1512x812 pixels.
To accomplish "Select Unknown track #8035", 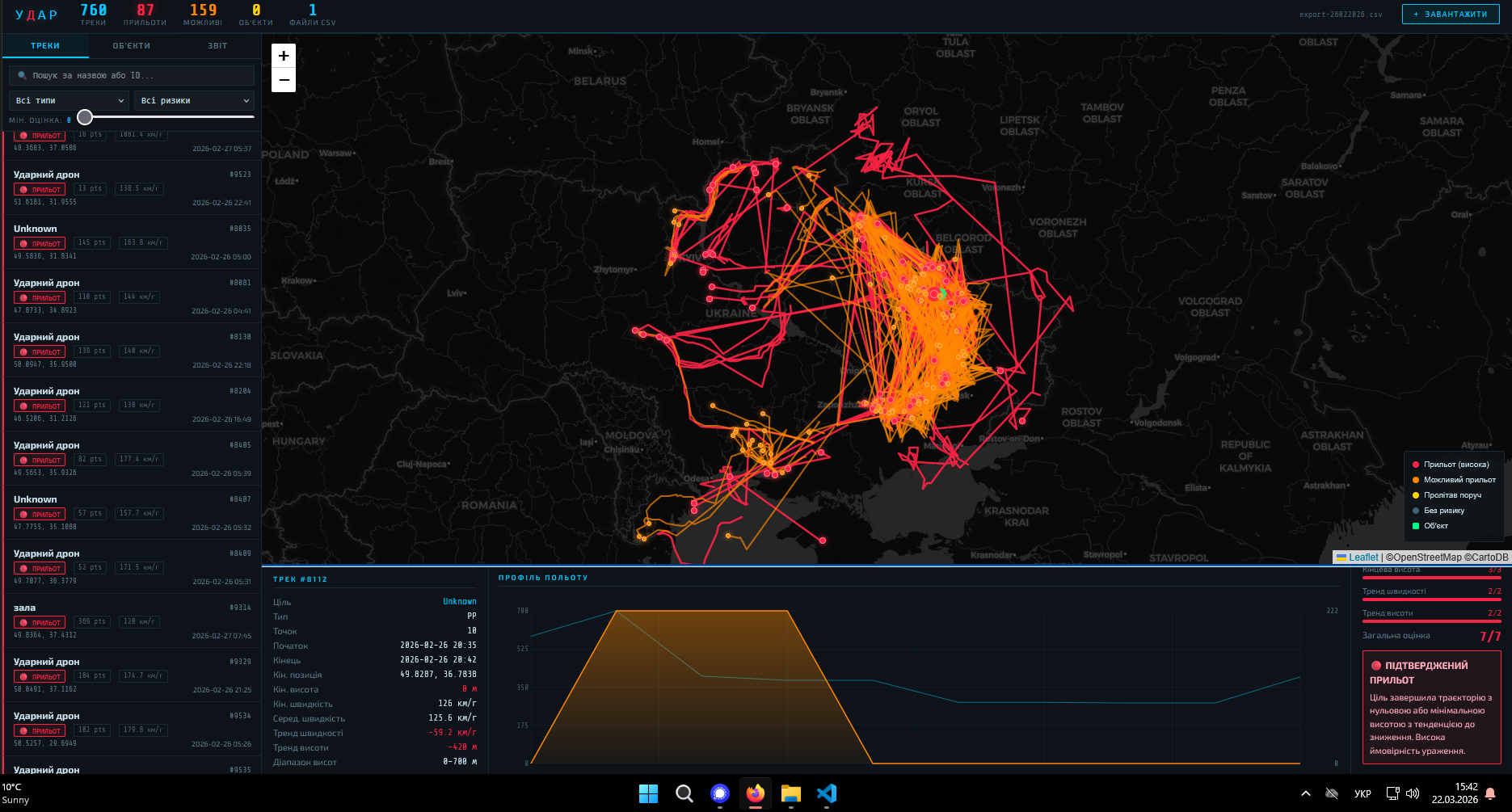I will 132,242.
